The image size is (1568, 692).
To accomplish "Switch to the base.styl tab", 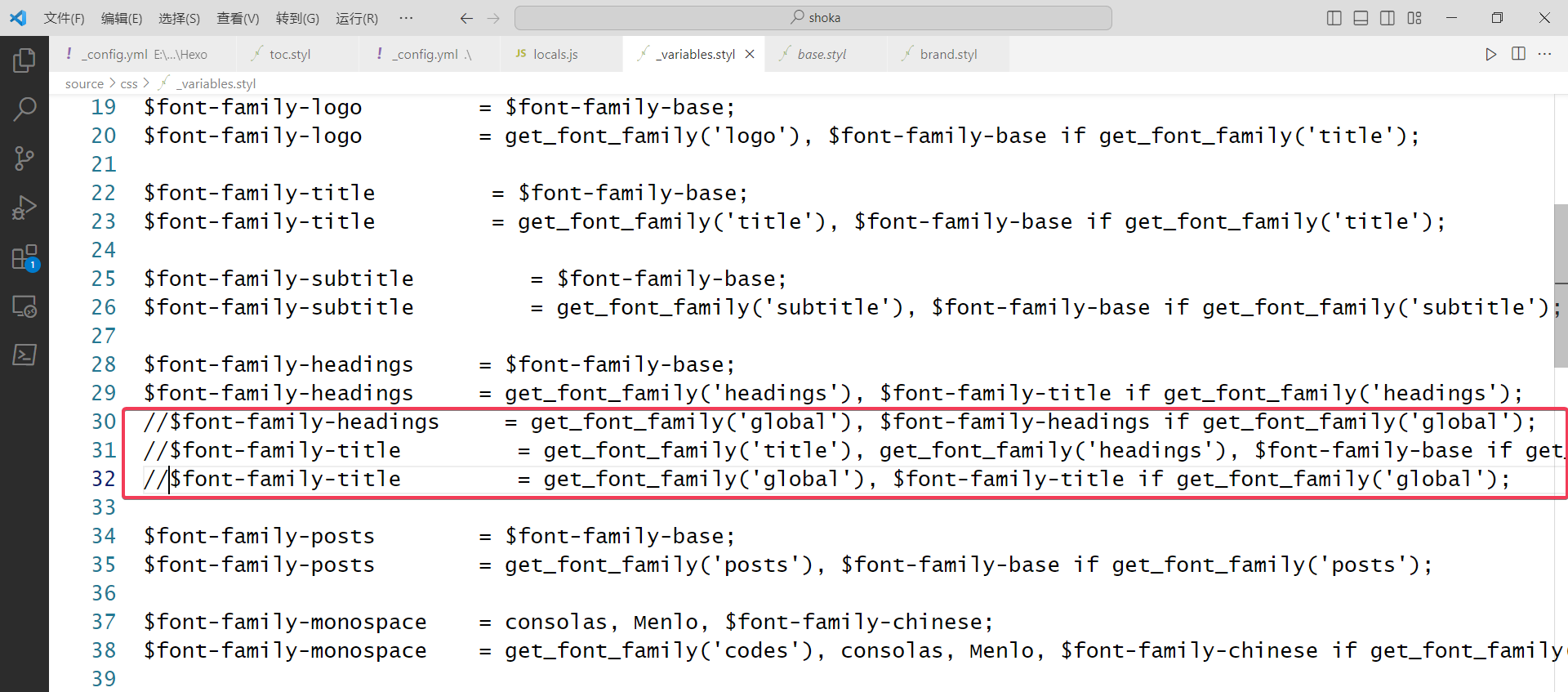I will click(822, 54).
